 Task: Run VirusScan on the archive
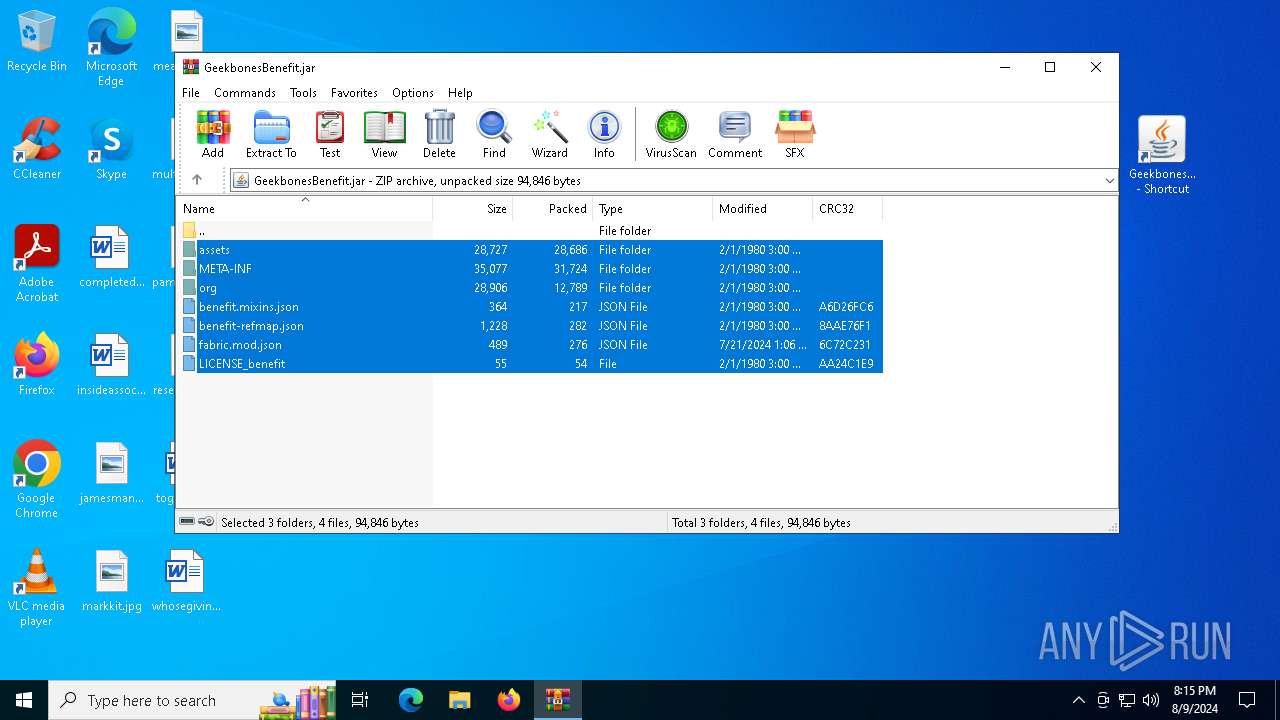pos(671,134)
